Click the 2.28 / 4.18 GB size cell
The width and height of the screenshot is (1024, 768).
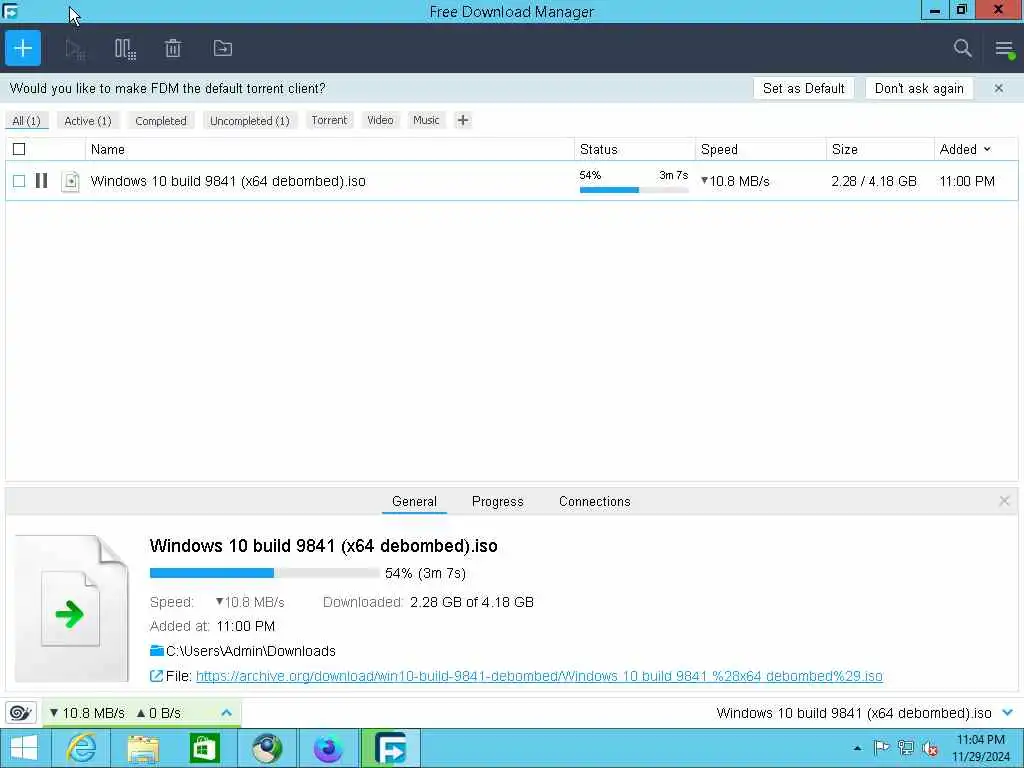[x=874, y=181]
